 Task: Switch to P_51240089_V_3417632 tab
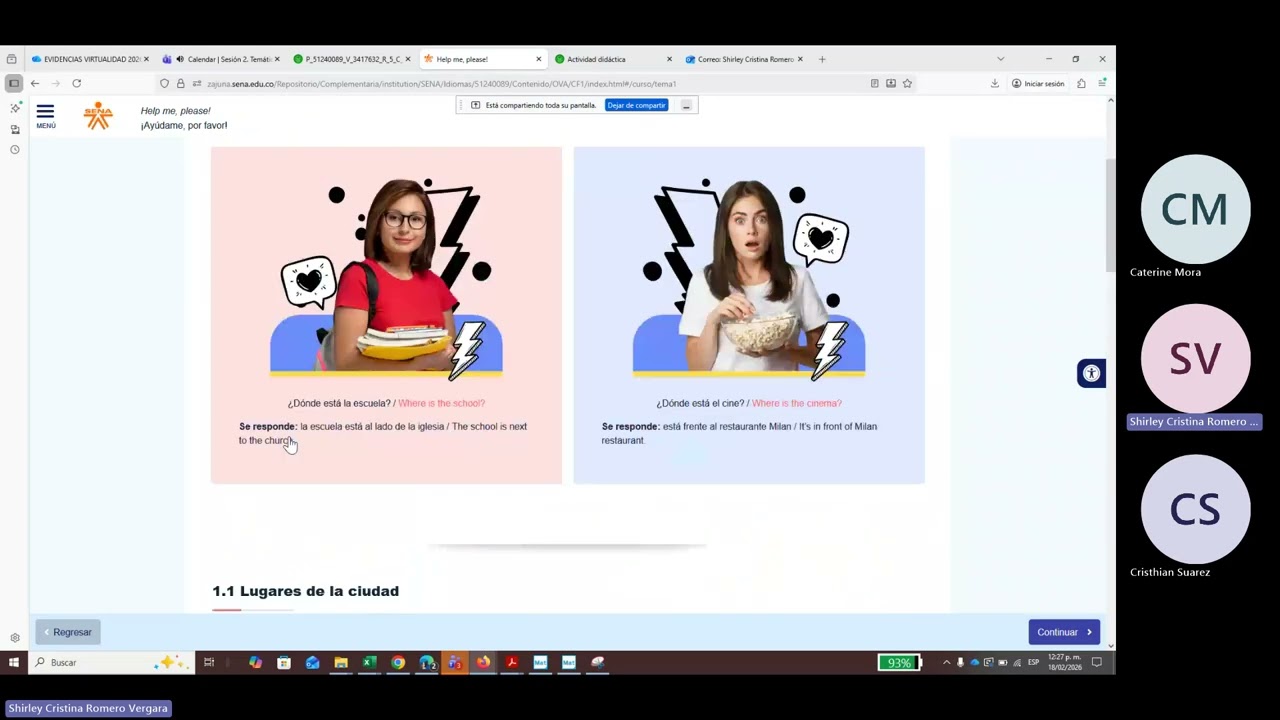tap(353, 59)
